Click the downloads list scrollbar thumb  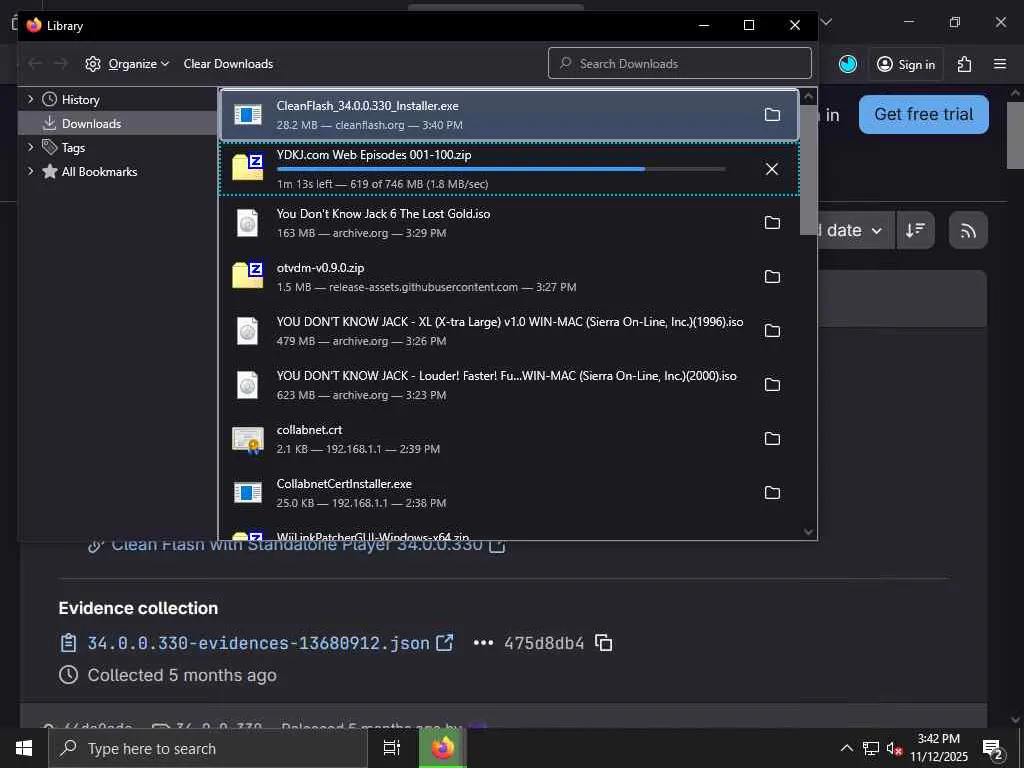click(808, 170)
